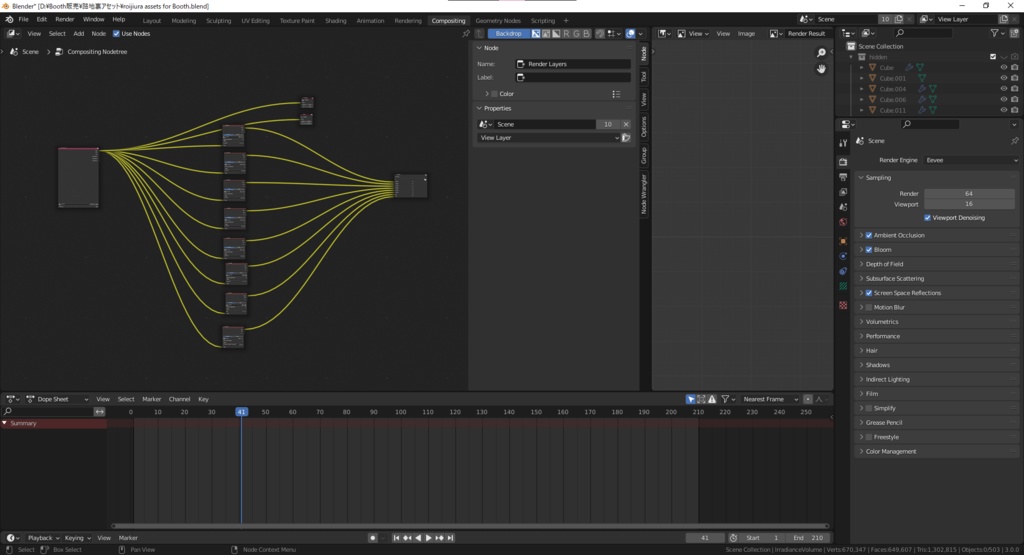Hide Cube.001 with its eye icon

tap(1003, 78)
